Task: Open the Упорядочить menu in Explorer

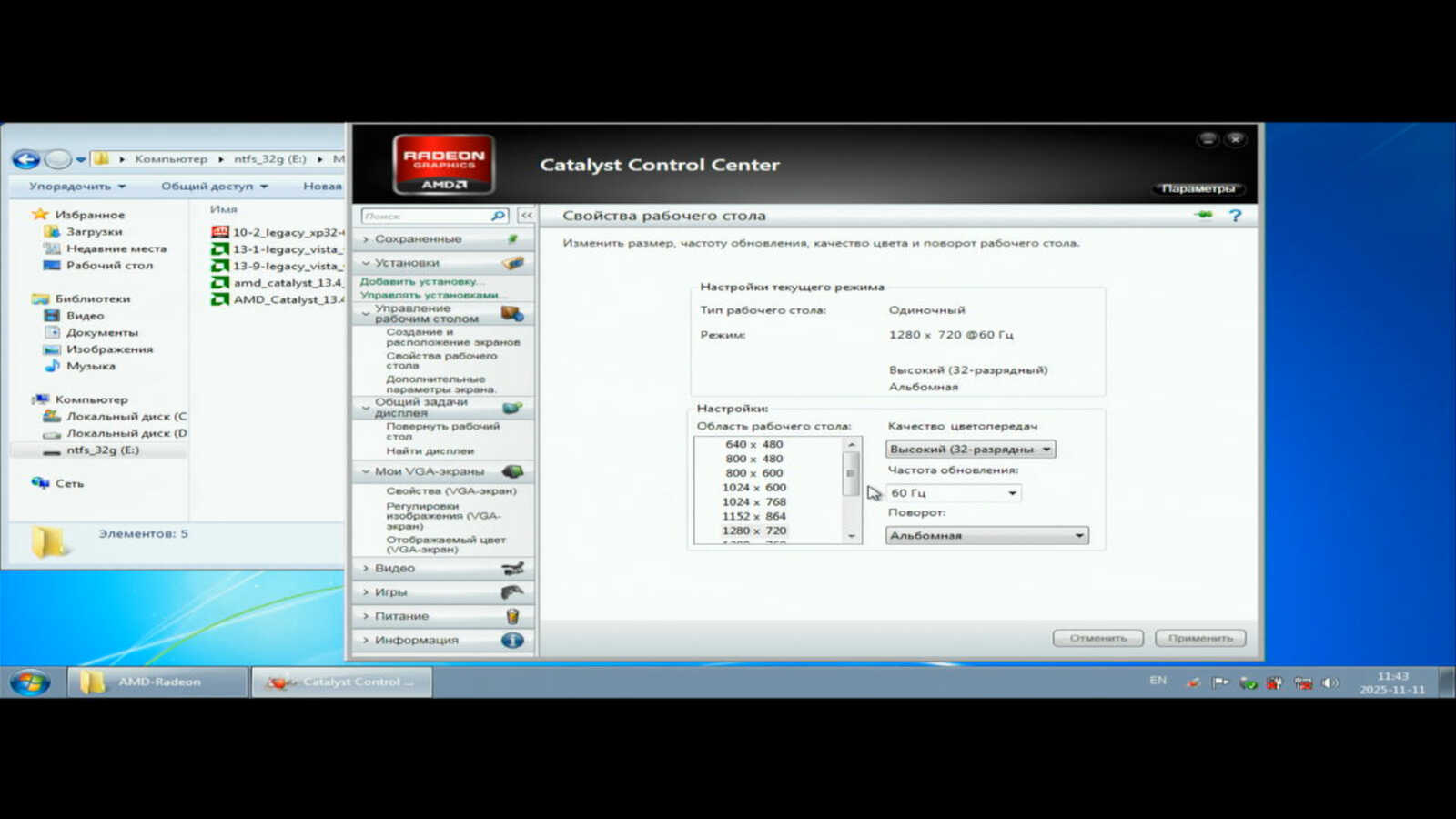Action: point(77,187)
